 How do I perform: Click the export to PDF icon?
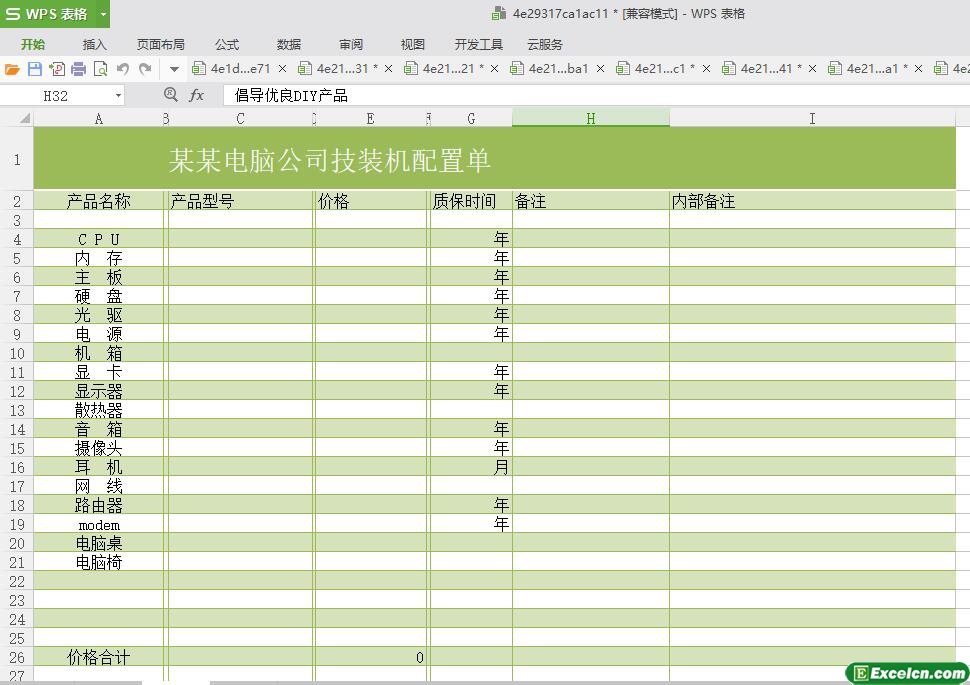tap(57, 69)
